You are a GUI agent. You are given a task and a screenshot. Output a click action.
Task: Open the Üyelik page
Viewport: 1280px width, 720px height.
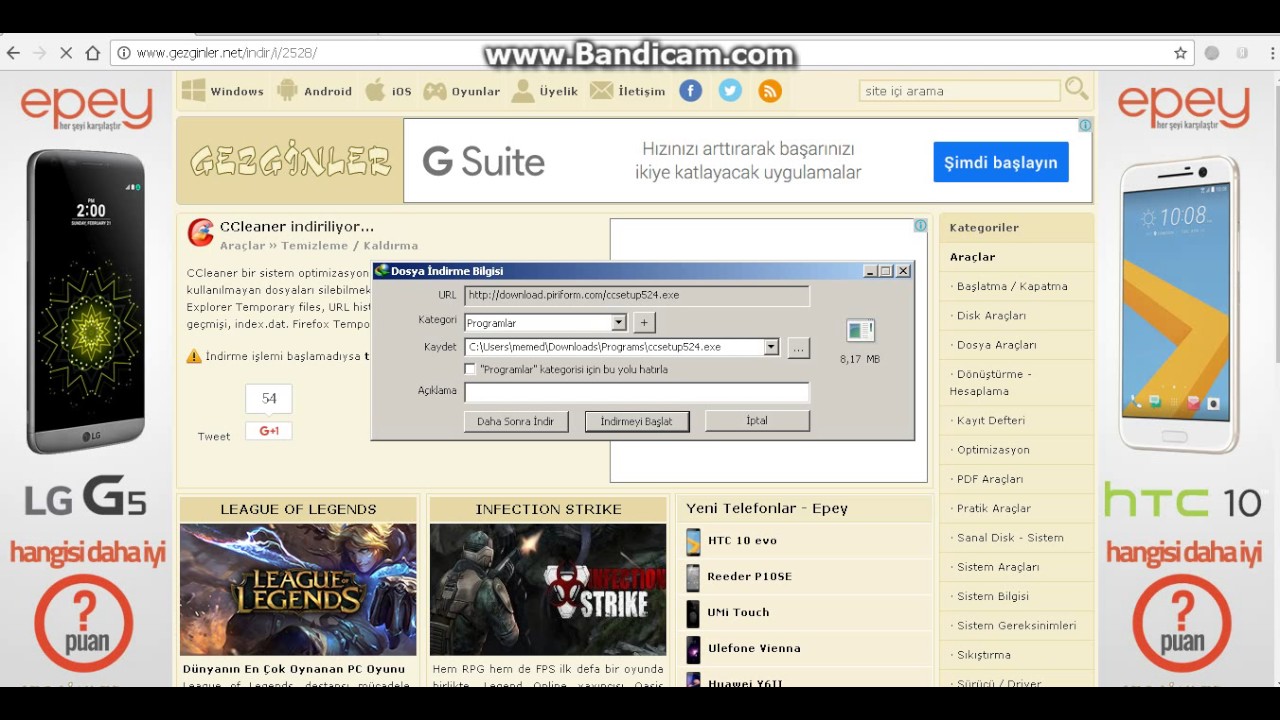(x=545, y=91)
